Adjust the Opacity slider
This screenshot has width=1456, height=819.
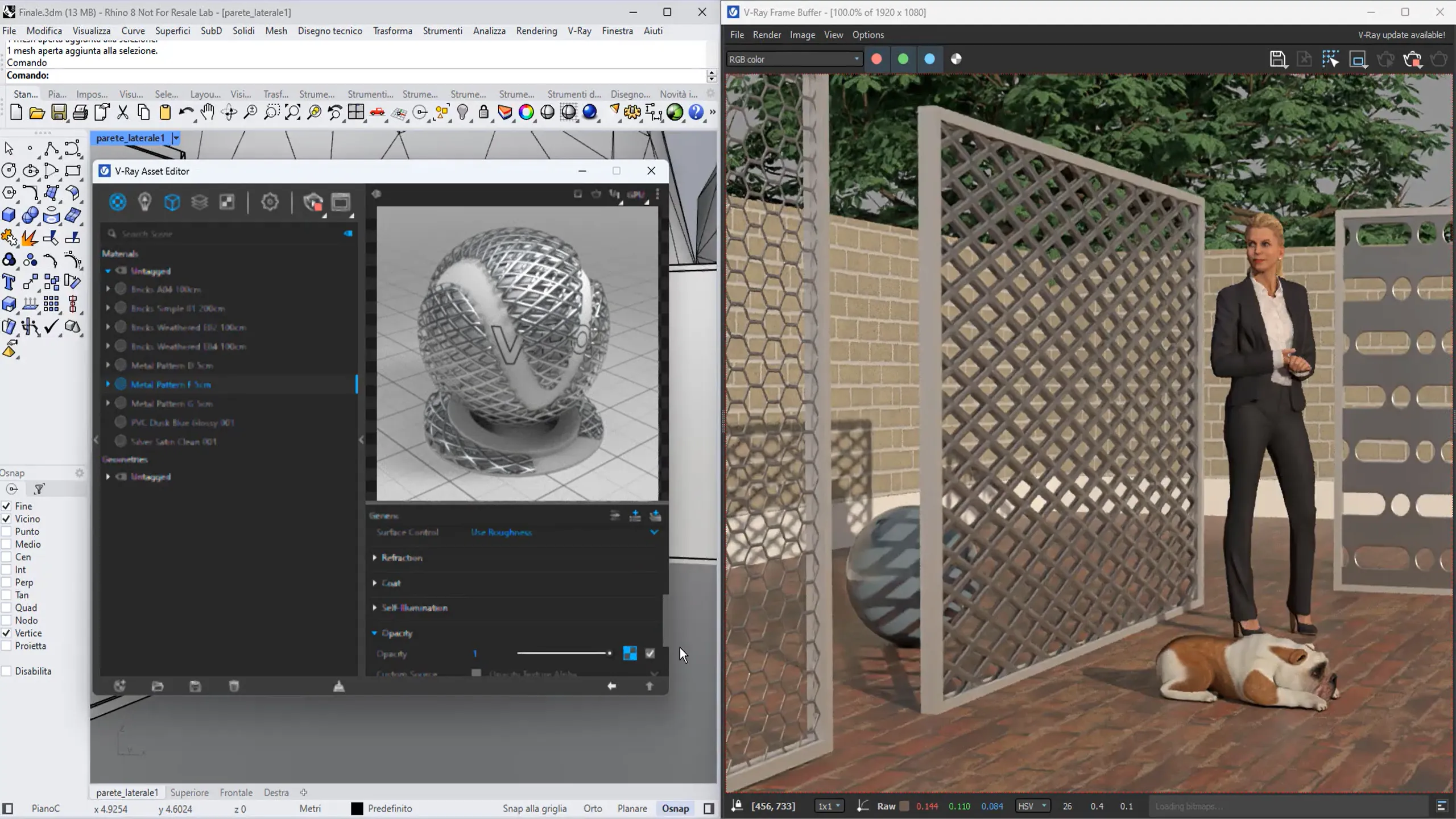(564, 653)
